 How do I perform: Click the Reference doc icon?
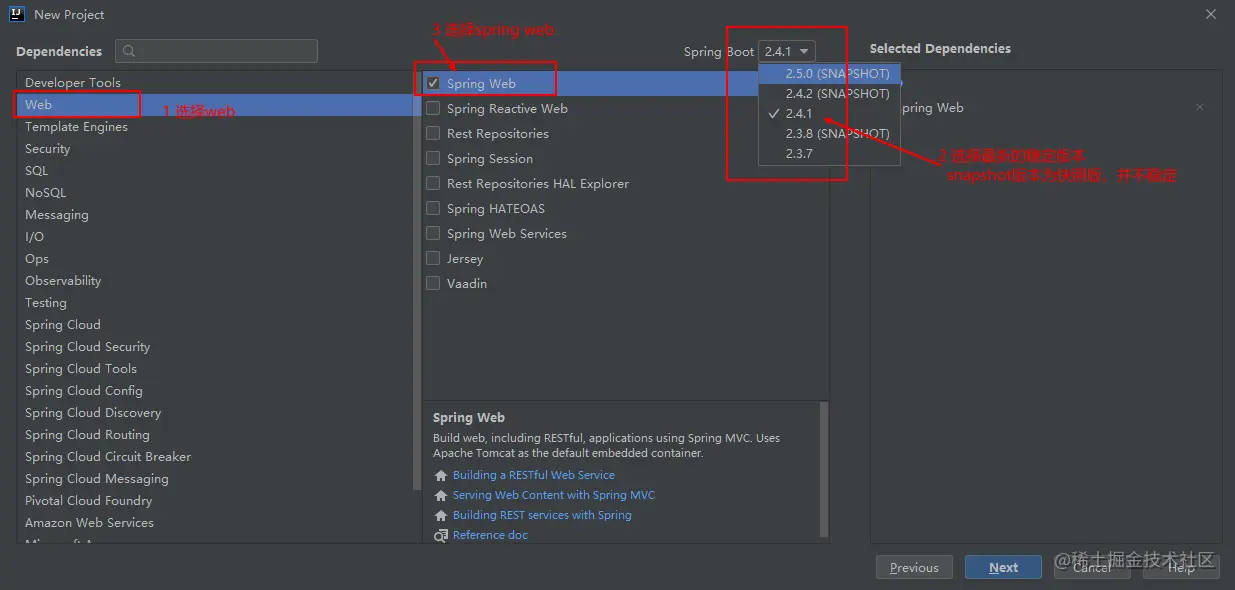click(x=441, y=536)
